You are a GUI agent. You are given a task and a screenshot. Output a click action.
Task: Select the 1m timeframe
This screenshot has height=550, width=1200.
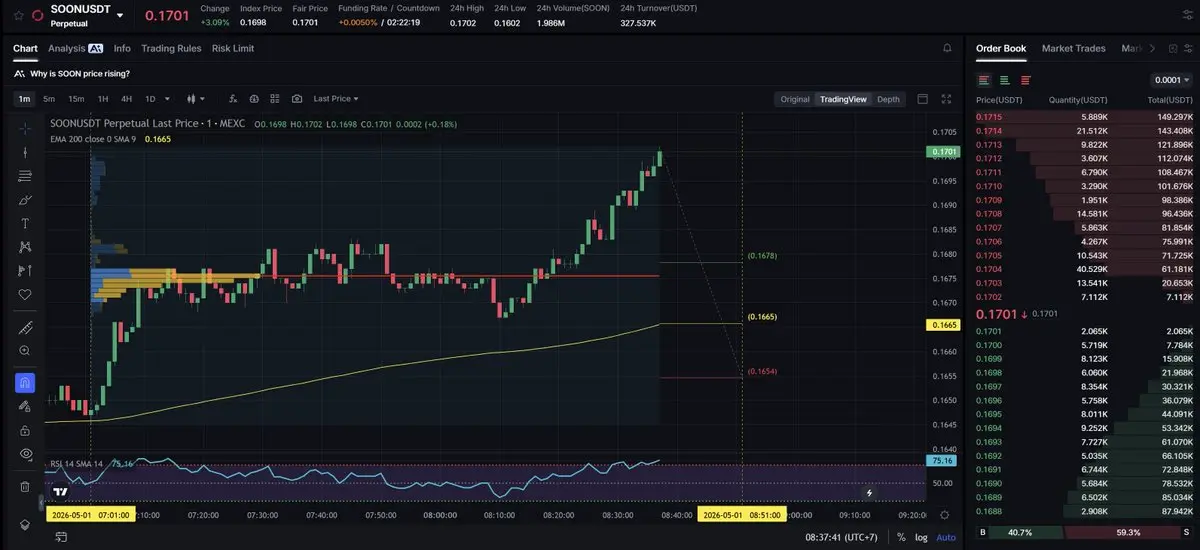tap(24, 99)
